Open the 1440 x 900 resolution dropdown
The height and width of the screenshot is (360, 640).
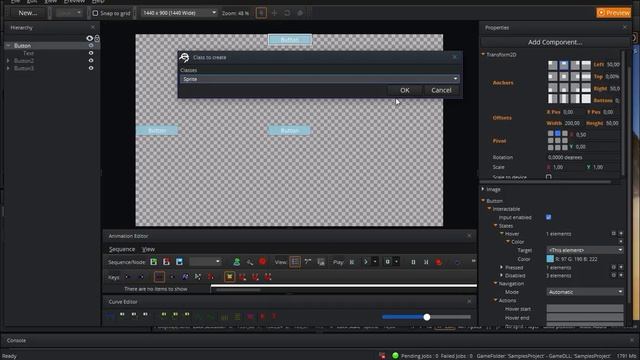click(x=179, y=13)
